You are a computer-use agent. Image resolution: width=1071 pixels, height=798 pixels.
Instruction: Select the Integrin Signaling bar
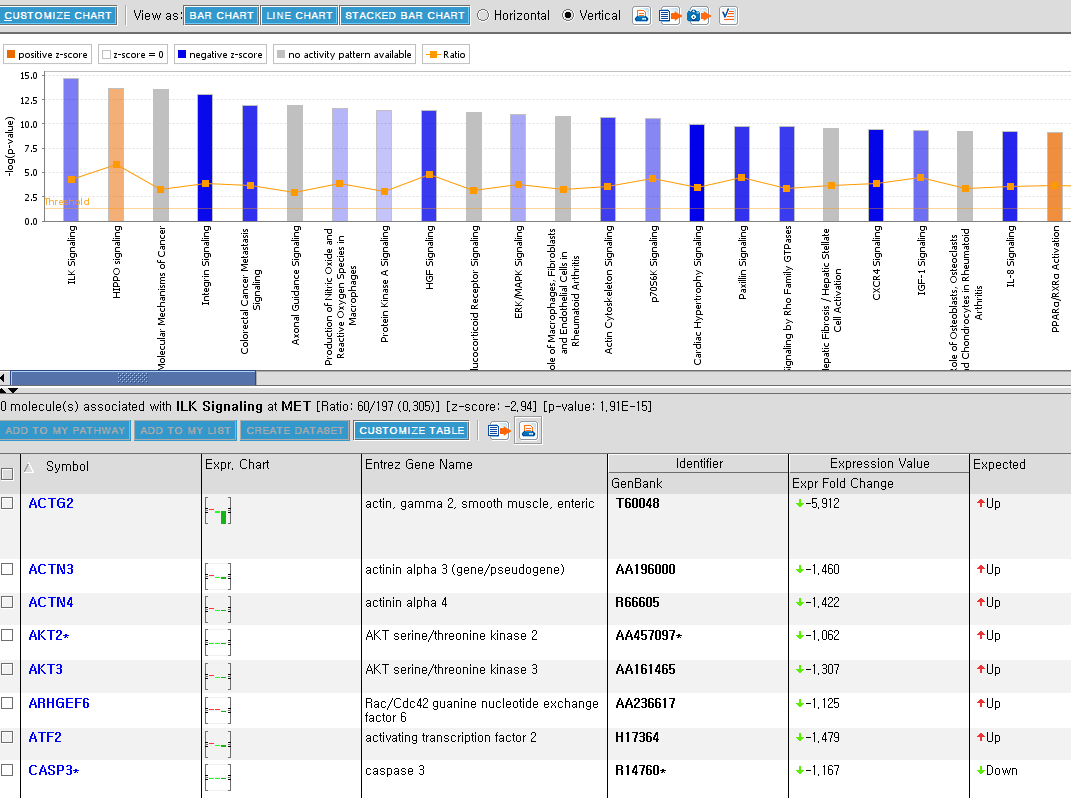[x=205, y=158]
